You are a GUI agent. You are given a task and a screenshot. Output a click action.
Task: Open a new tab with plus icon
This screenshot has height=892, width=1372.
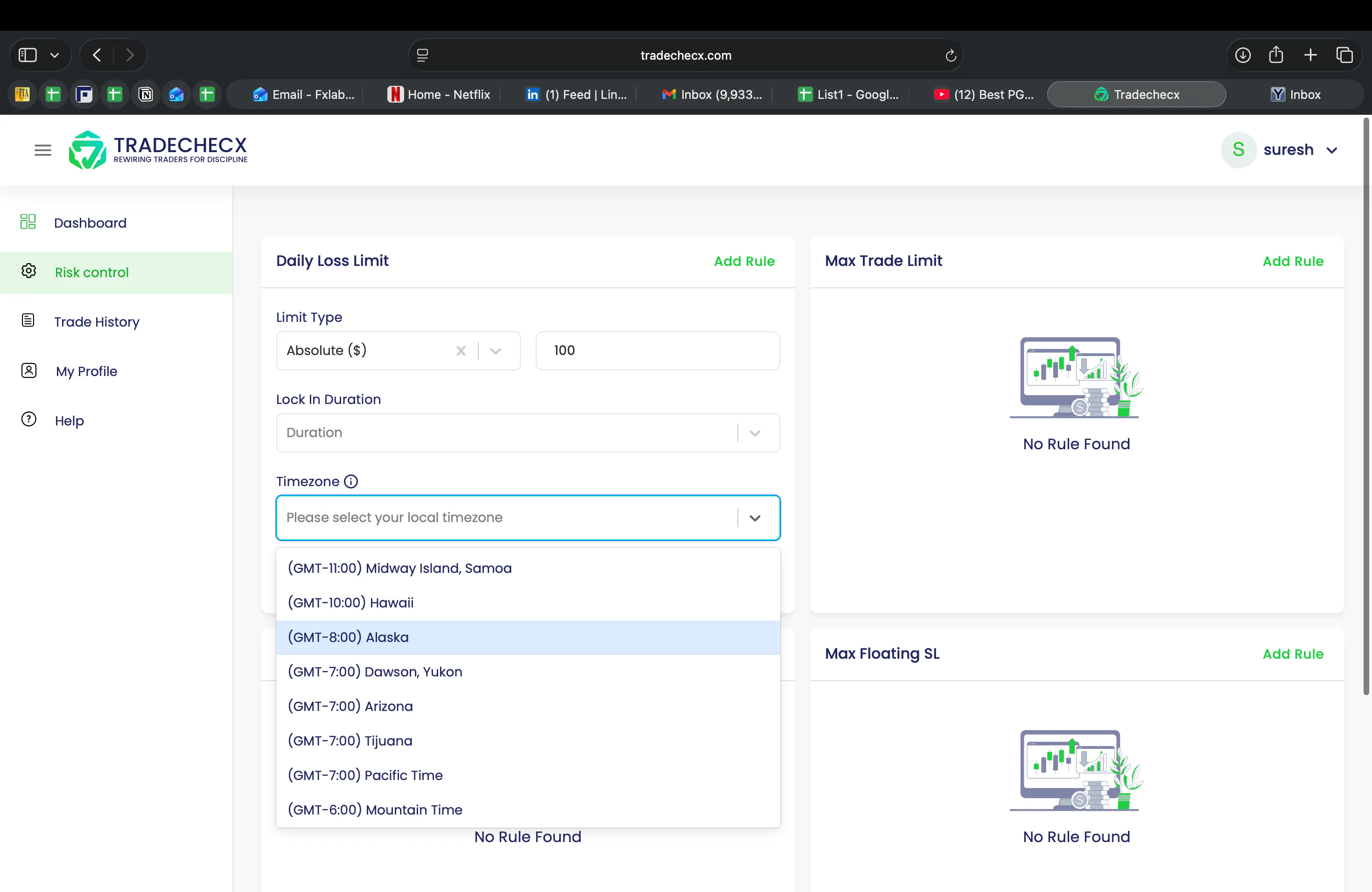pos(1310,56)
